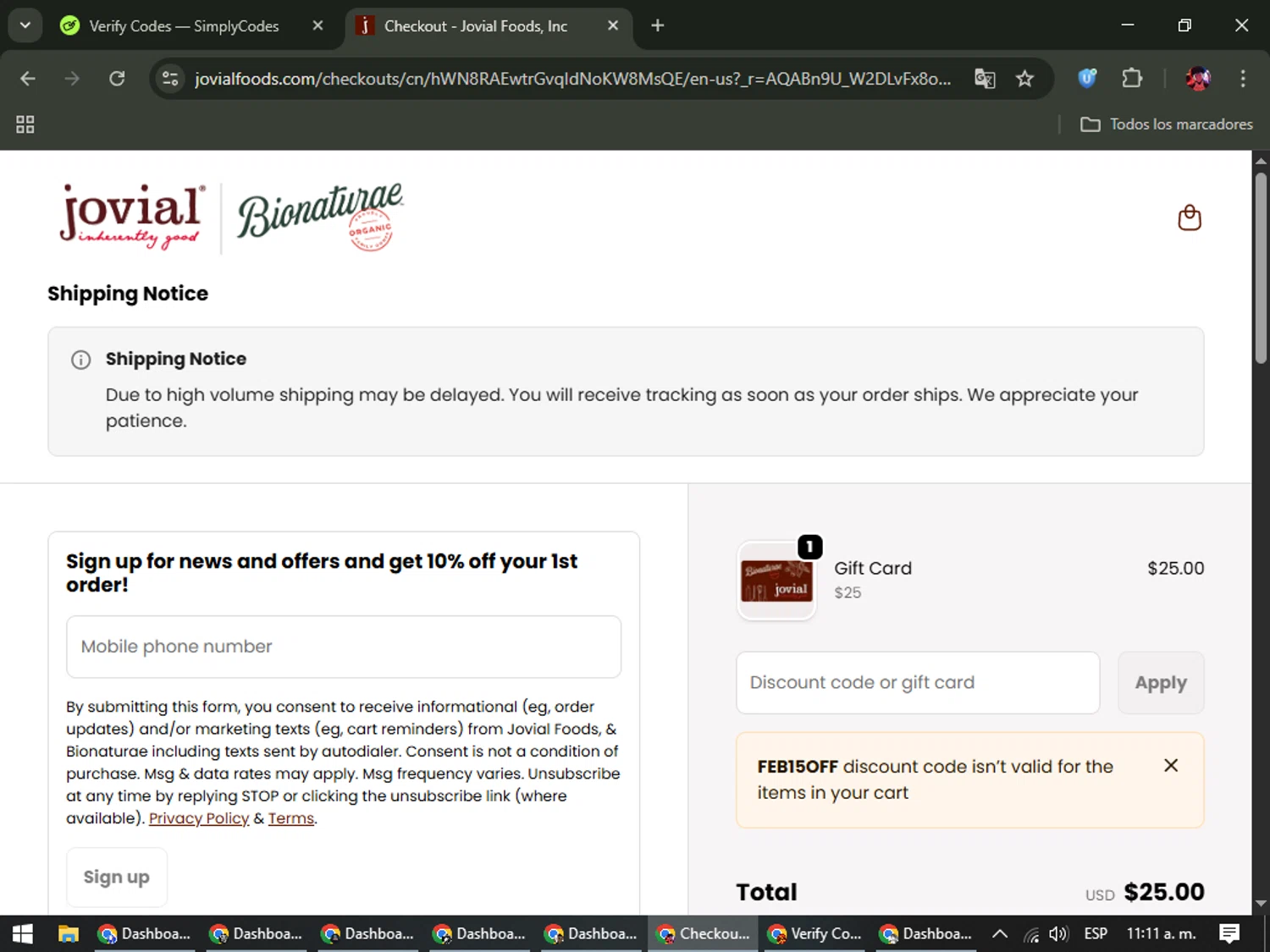
Task: Open the Windows Start menu
Action: [x=23, y=933]
